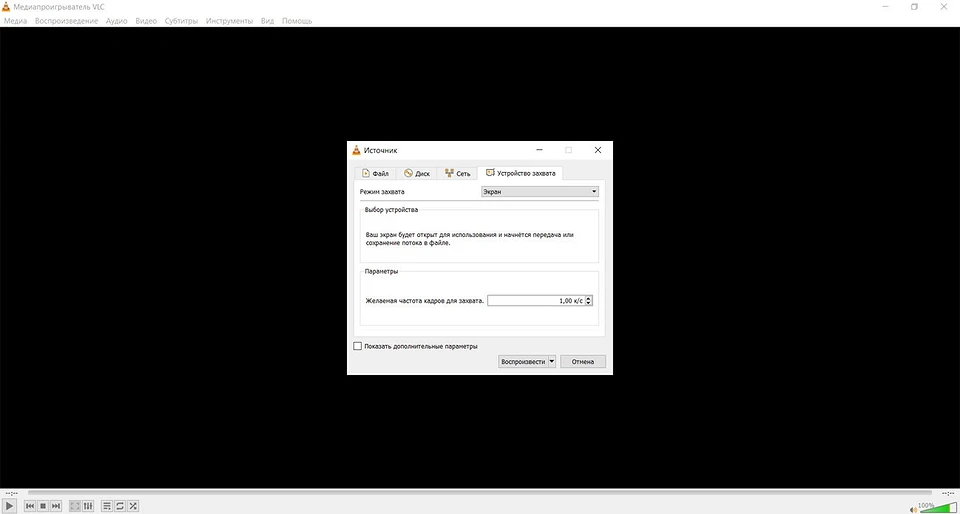Click the stop playback icon
This screenshot has width=960, height=514.
(x=43, y=506)
